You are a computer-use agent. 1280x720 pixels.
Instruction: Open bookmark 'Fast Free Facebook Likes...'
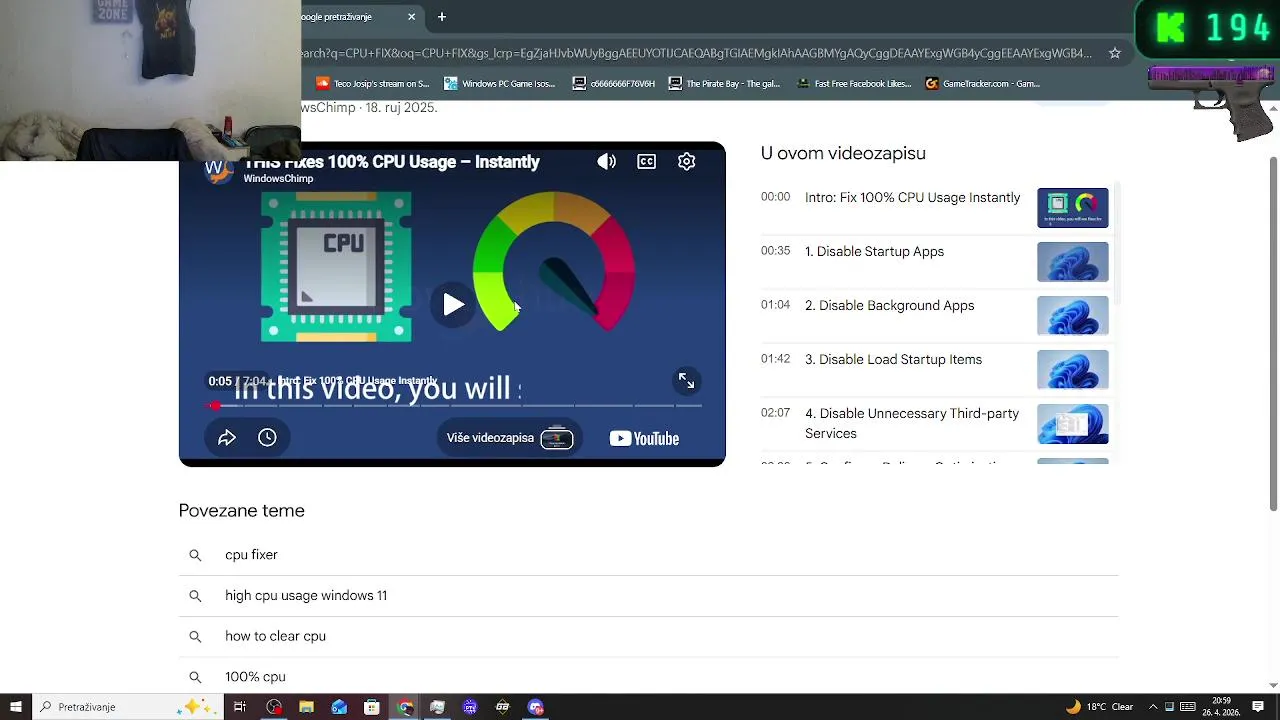pyautogui.click(x=854, y=84)
